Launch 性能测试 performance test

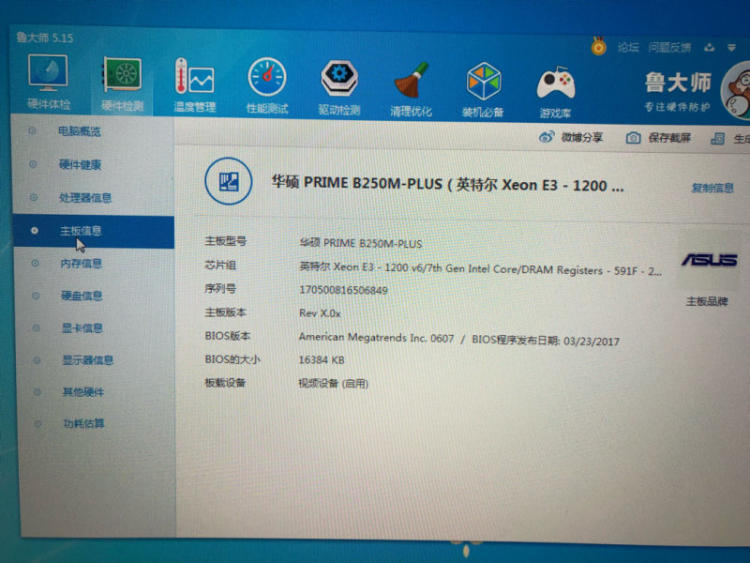267,86
